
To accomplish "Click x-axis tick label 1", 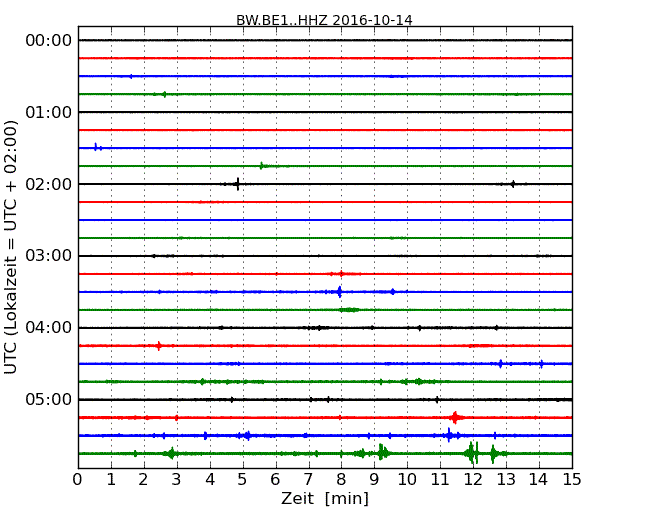I will coord(111,479).
